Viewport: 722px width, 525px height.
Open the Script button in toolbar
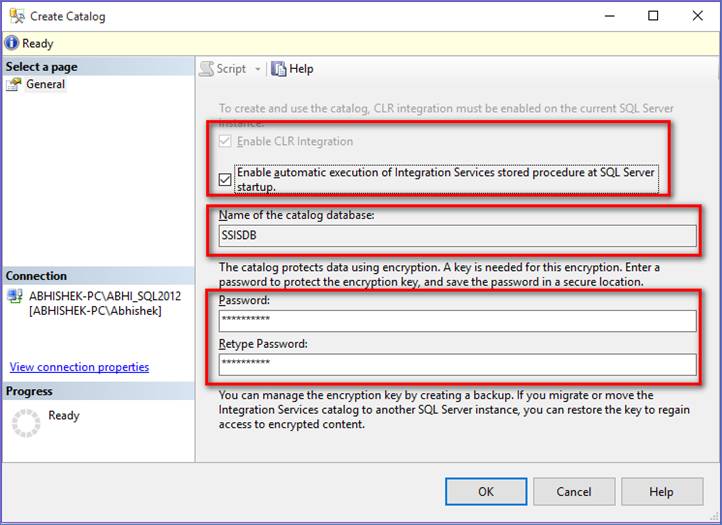[x=231, y=69]
